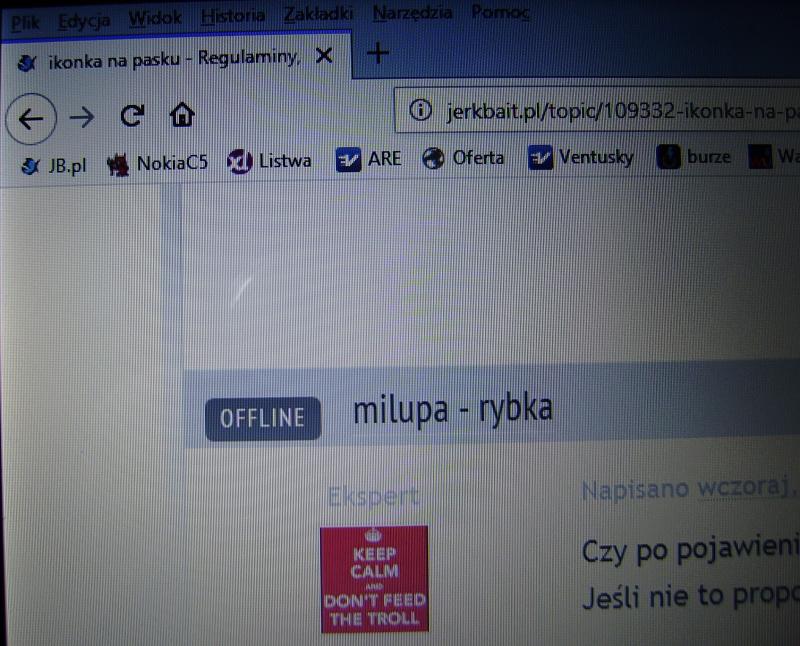
Task: Close the 'ikonka na pasku' tab
Action: pyautogui.click(x=324, y=57)
